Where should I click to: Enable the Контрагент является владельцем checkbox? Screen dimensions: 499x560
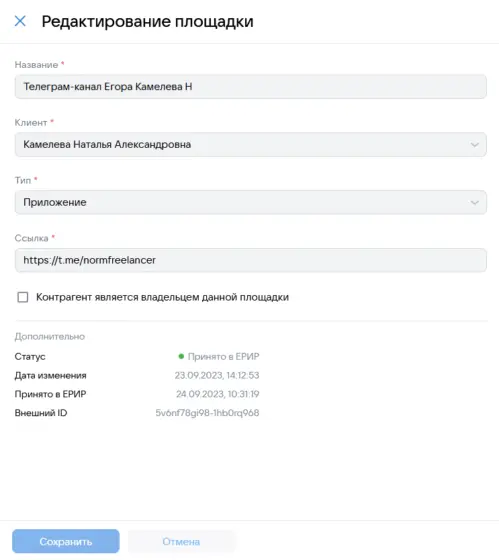[x=23, y=297]
